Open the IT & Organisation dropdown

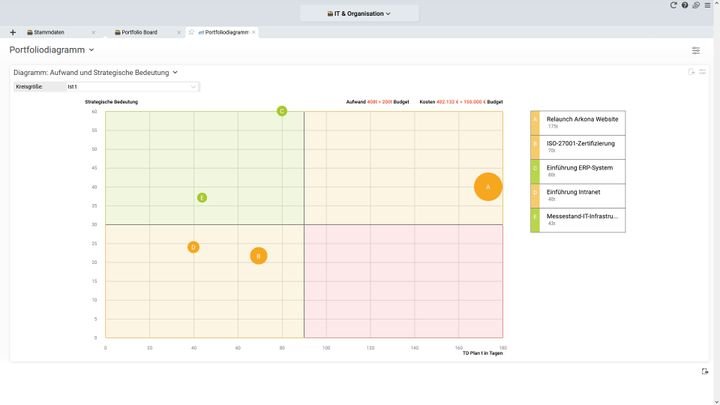pos(359,14)
